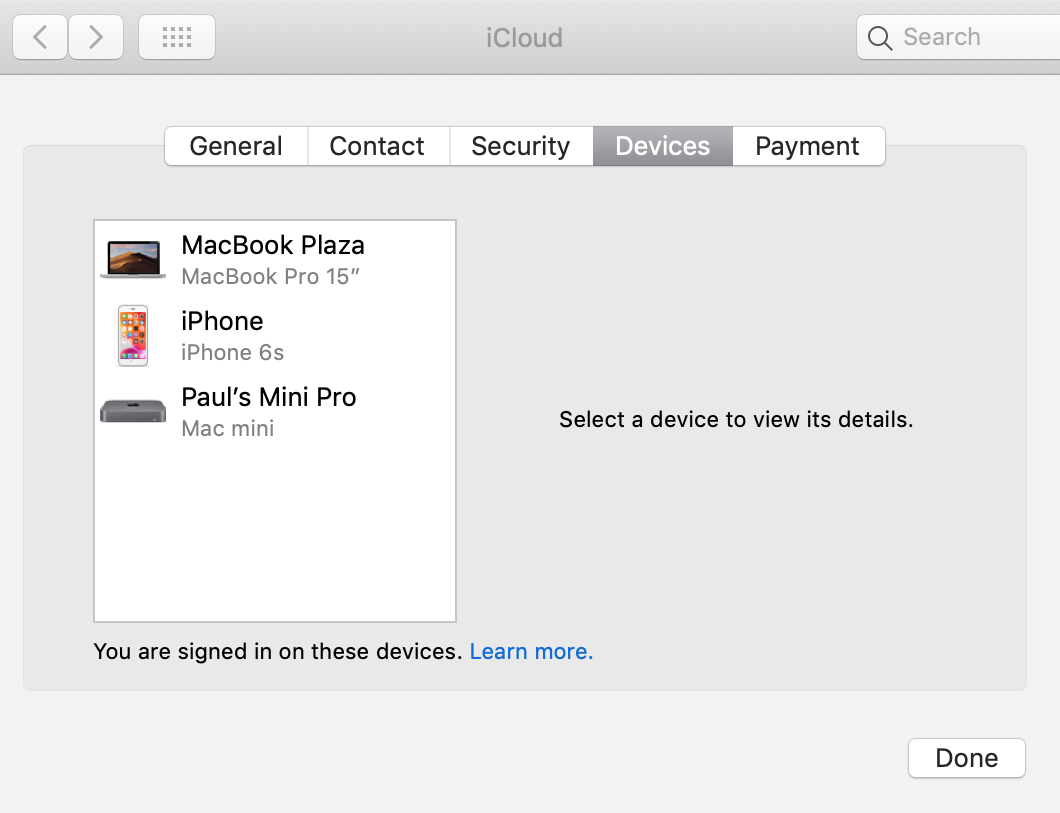Screen dimensions: 1060x813
Task: Click the 'Select a device to view its details' text
Action: pyautogui.click(x=736, y=420)
